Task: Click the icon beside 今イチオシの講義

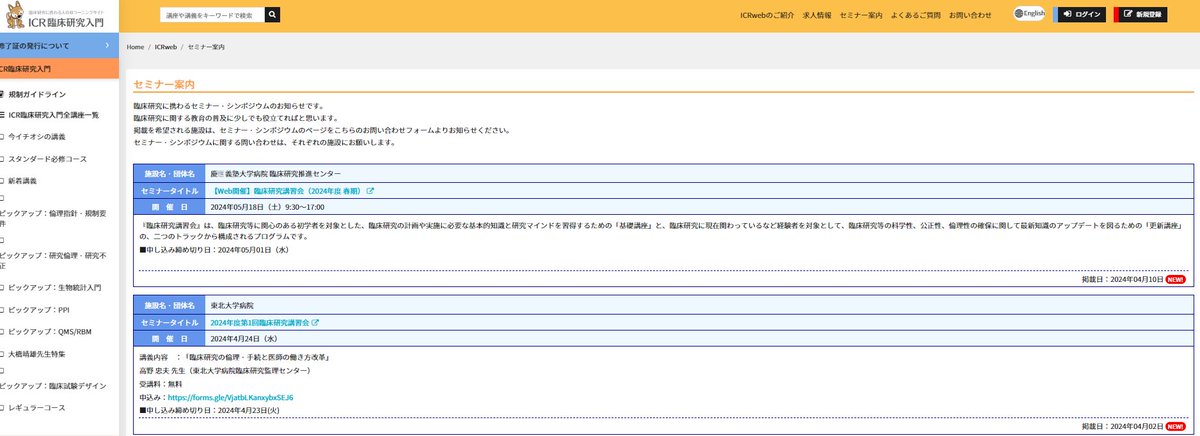Action: [3, 136]
